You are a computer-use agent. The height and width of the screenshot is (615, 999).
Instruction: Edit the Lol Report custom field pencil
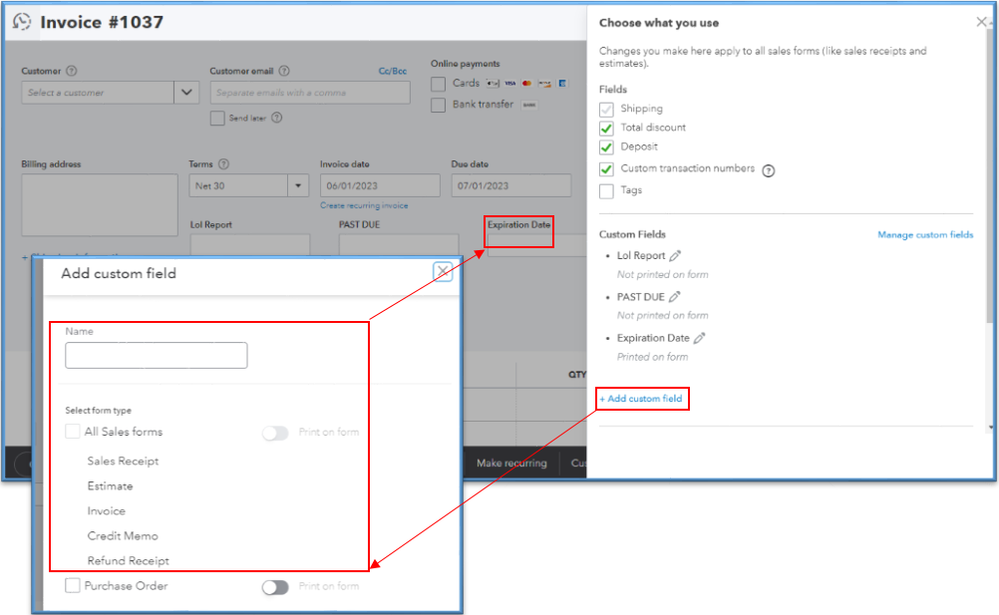point(675,256)
